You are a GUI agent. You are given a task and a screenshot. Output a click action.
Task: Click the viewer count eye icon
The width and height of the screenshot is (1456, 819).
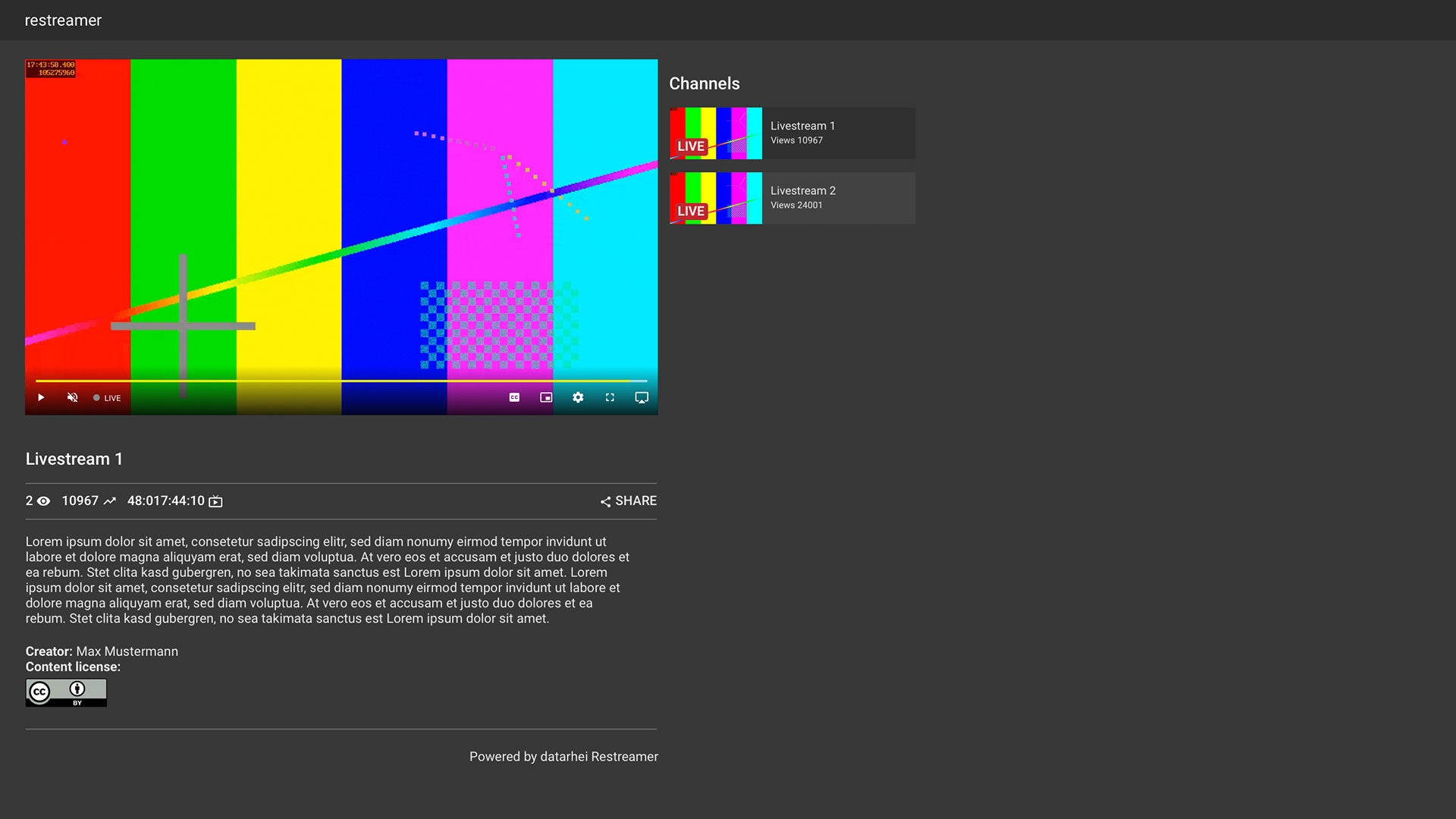[43, 500]
